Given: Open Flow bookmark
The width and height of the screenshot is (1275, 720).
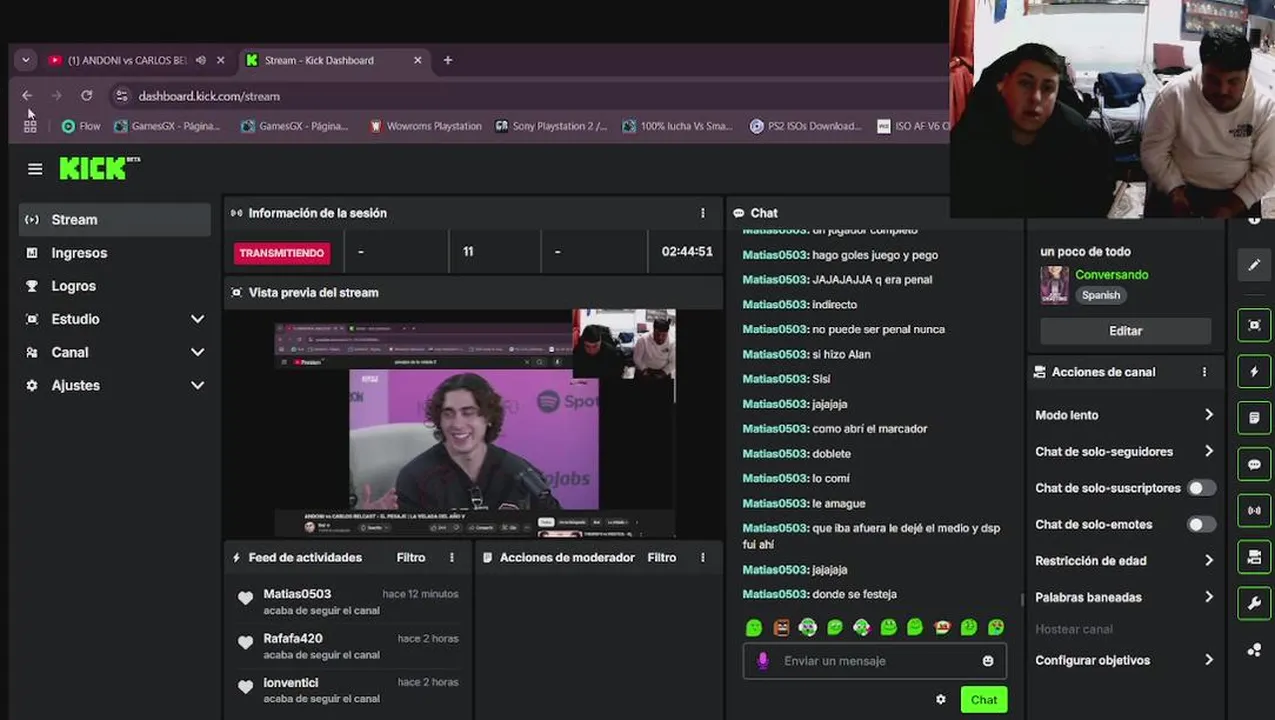Looking at the screenshot, I should 81,126.
